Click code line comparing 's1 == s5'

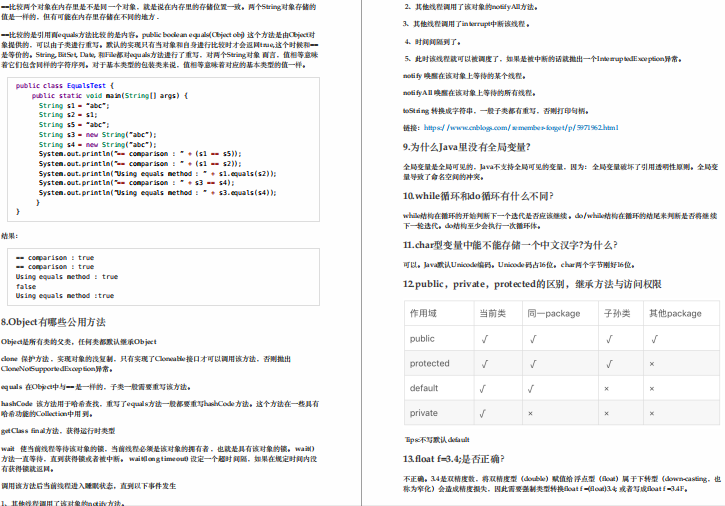140,154
